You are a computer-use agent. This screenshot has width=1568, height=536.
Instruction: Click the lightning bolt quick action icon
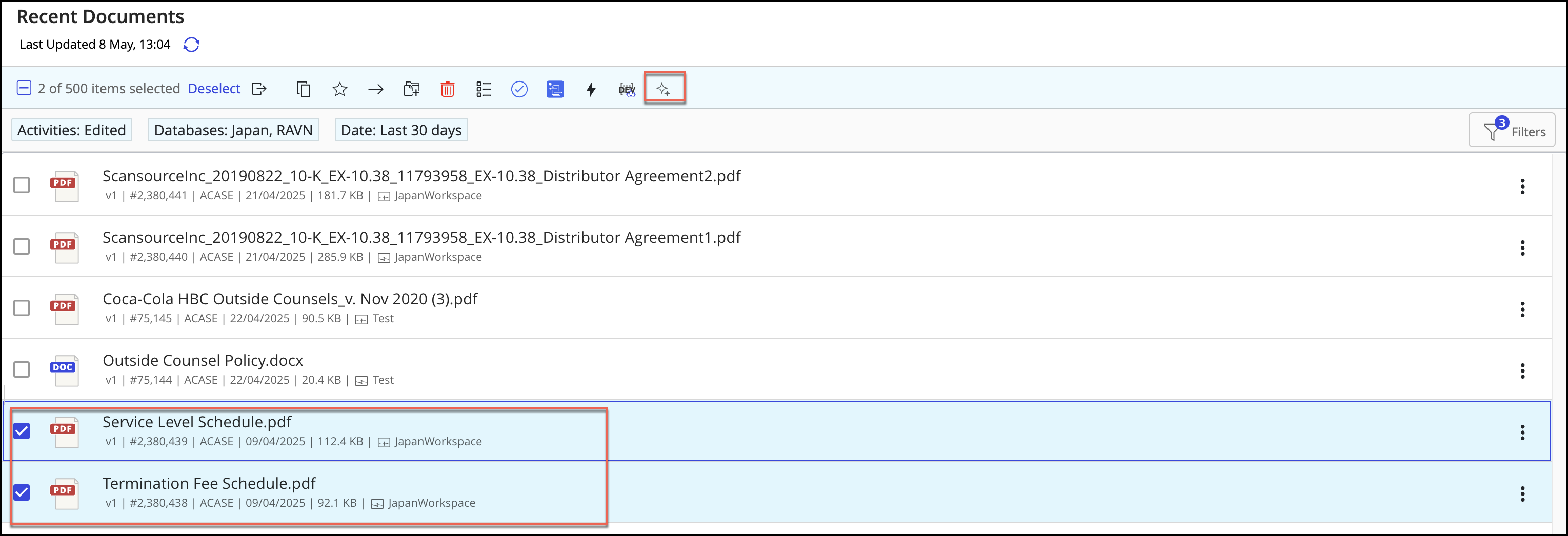click(x=590, y=90)
